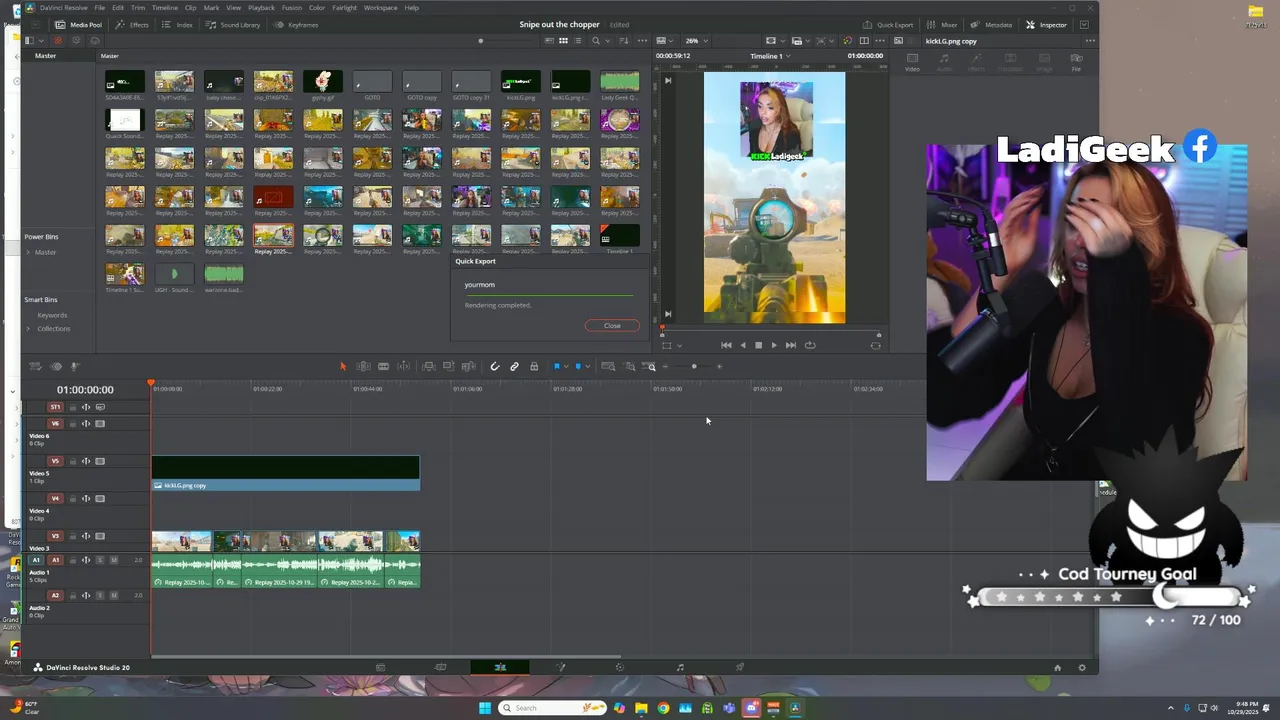Open the Timeline menu
Image resolution: width=1280 pixels, height=720 pixels.
(x=165, y=8)
